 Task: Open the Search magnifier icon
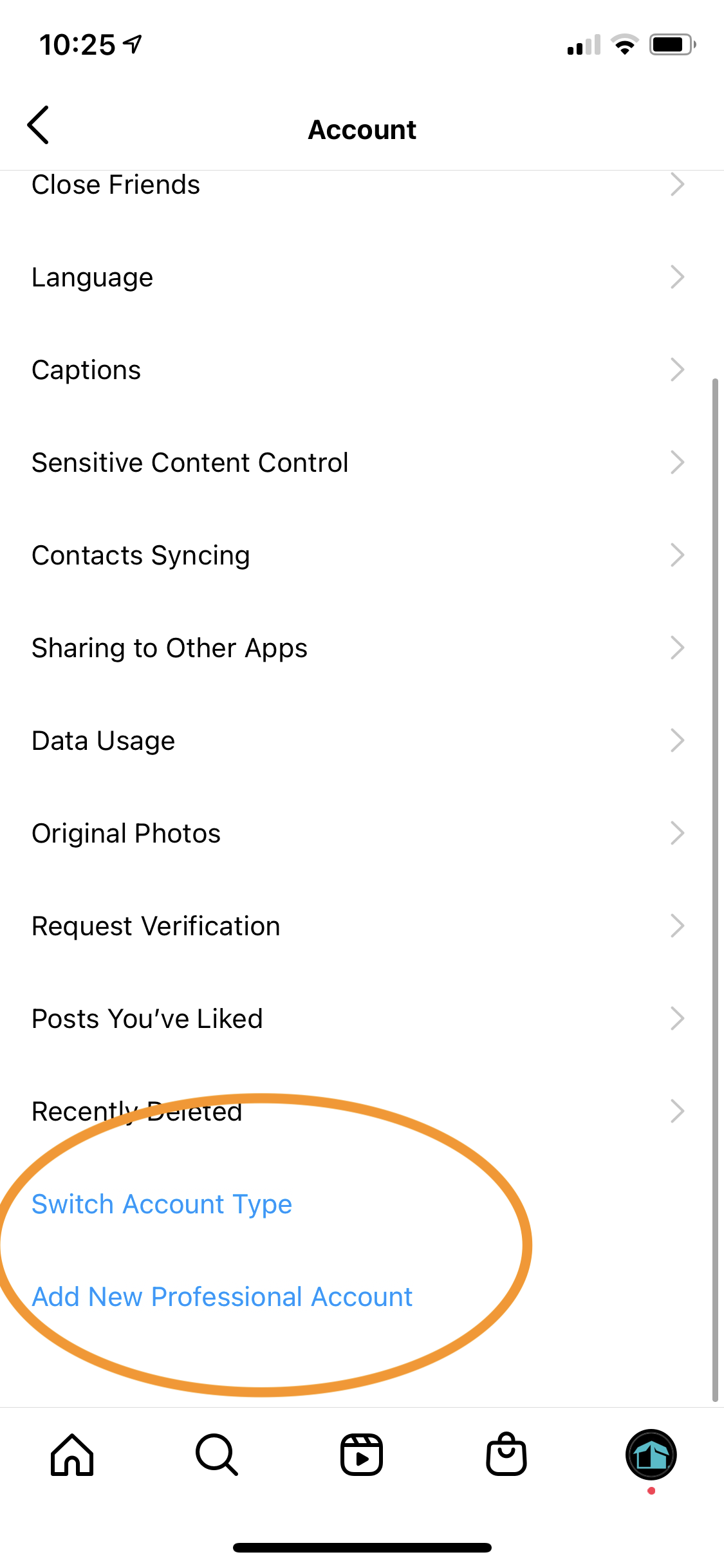coord(217,1455)
